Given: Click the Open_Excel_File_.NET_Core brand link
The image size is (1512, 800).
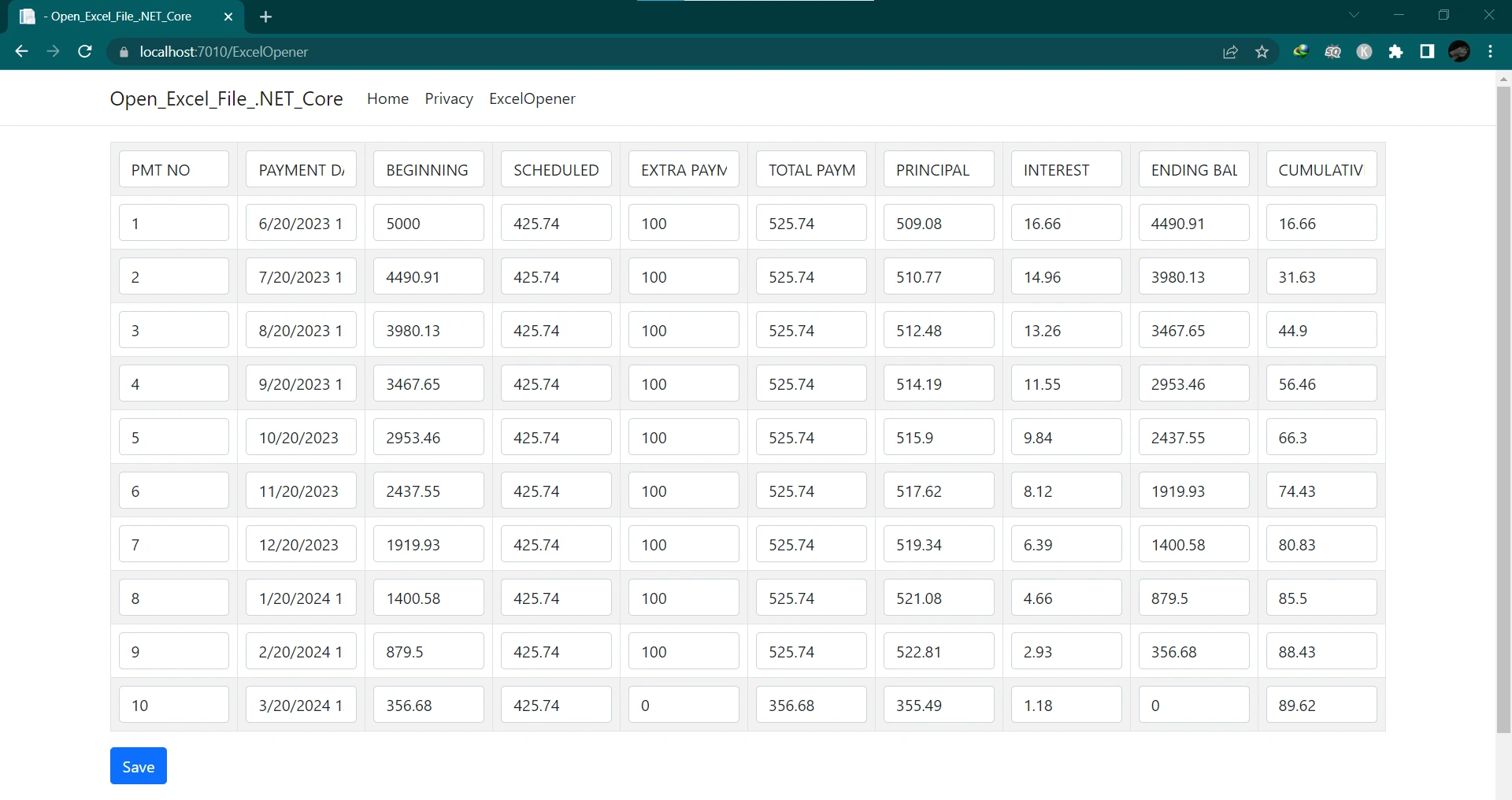Looking at the screenshot, I should point(226,98).
